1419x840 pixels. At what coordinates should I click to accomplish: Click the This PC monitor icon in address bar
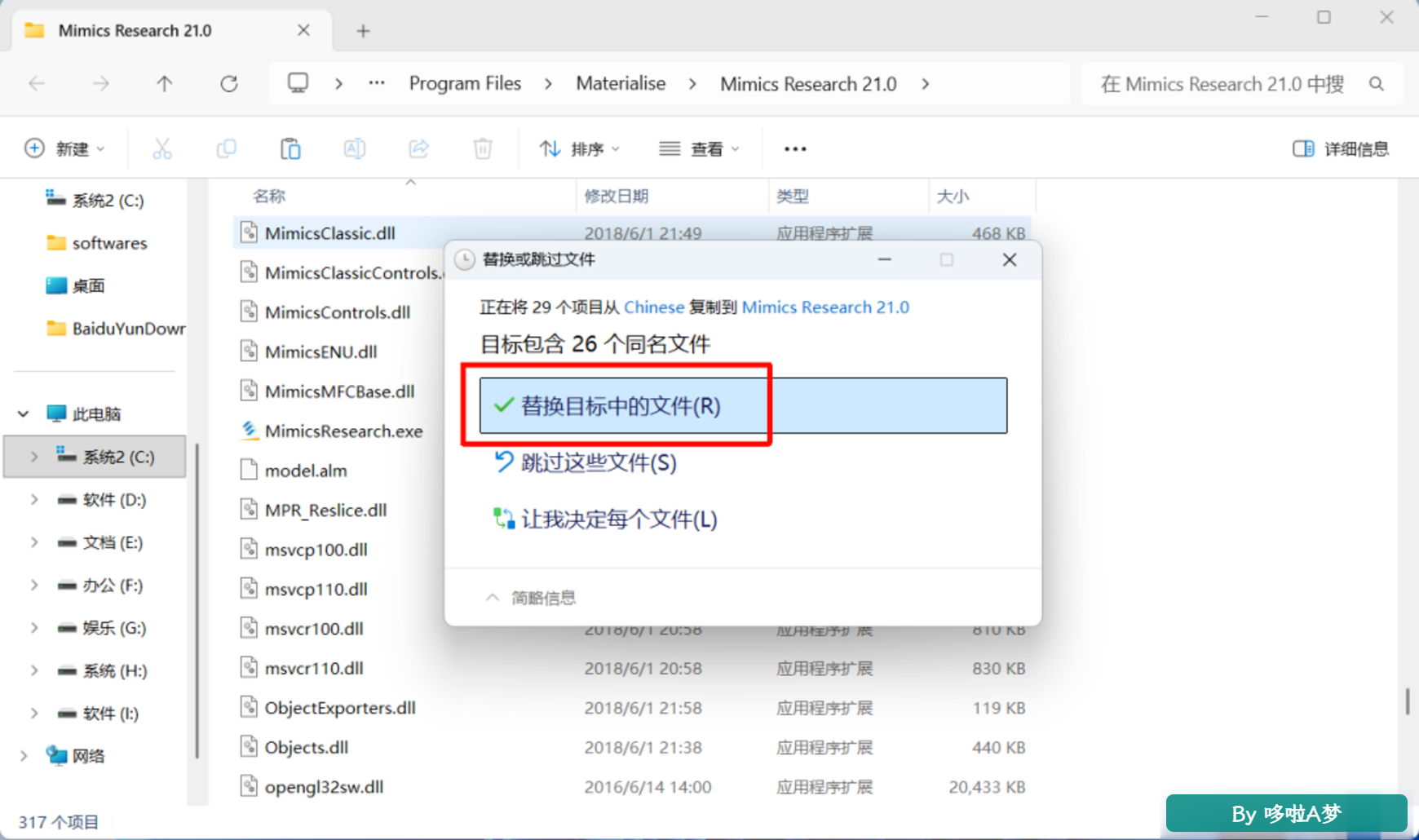[x=298, y=83]
